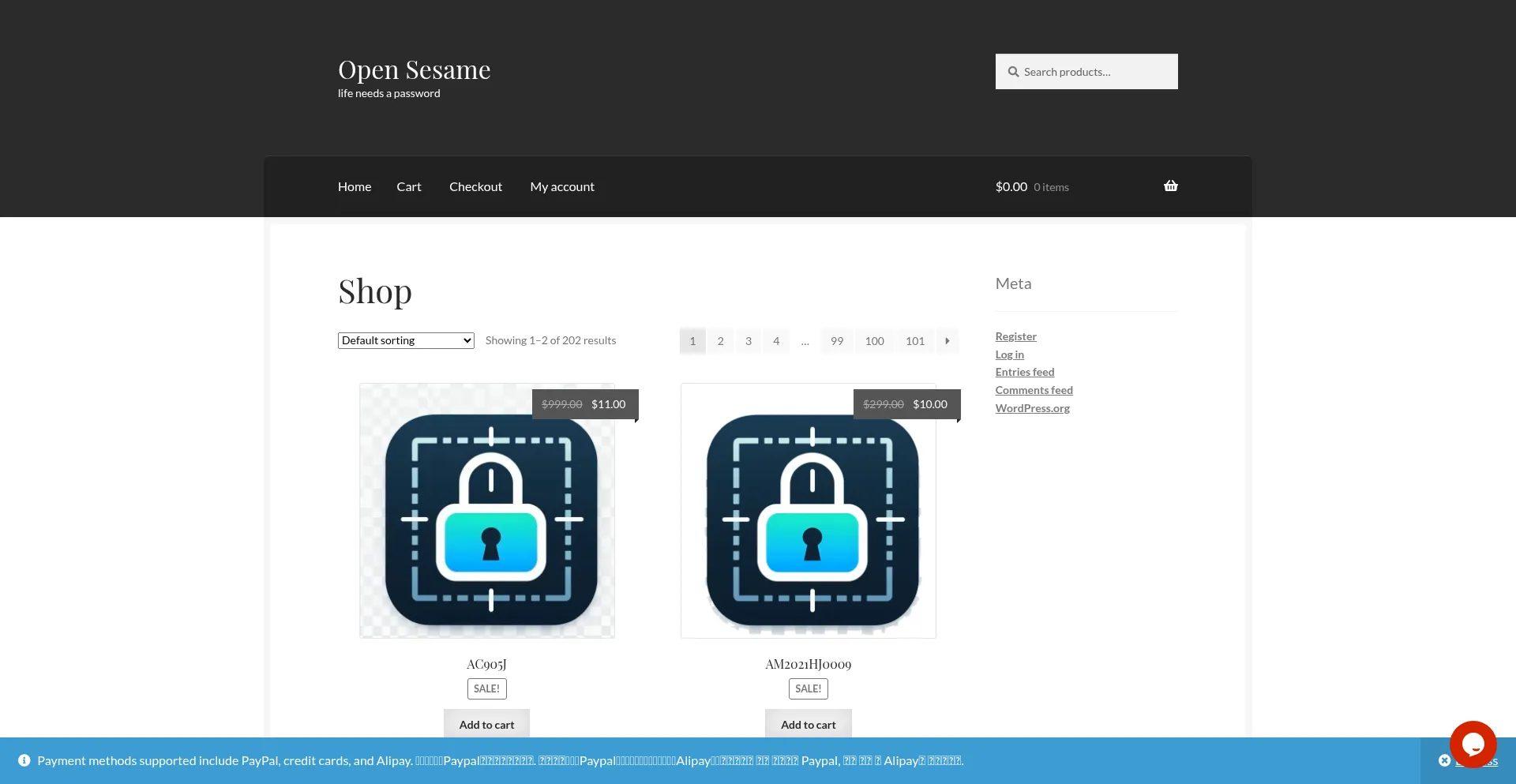Open the live chat bubble

(1473, 744)
